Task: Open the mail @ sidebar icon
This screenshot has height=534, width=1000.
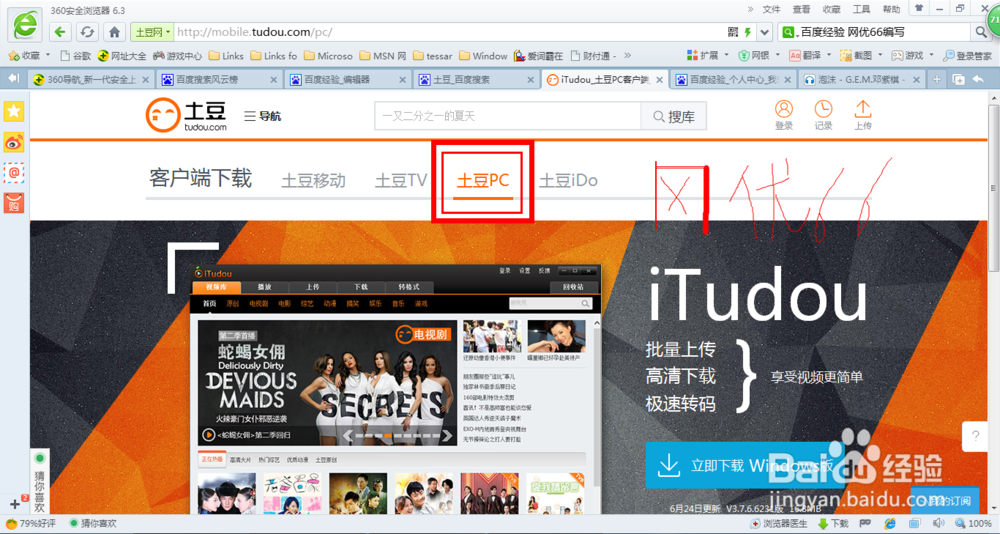Action: [x=14, y=172]
